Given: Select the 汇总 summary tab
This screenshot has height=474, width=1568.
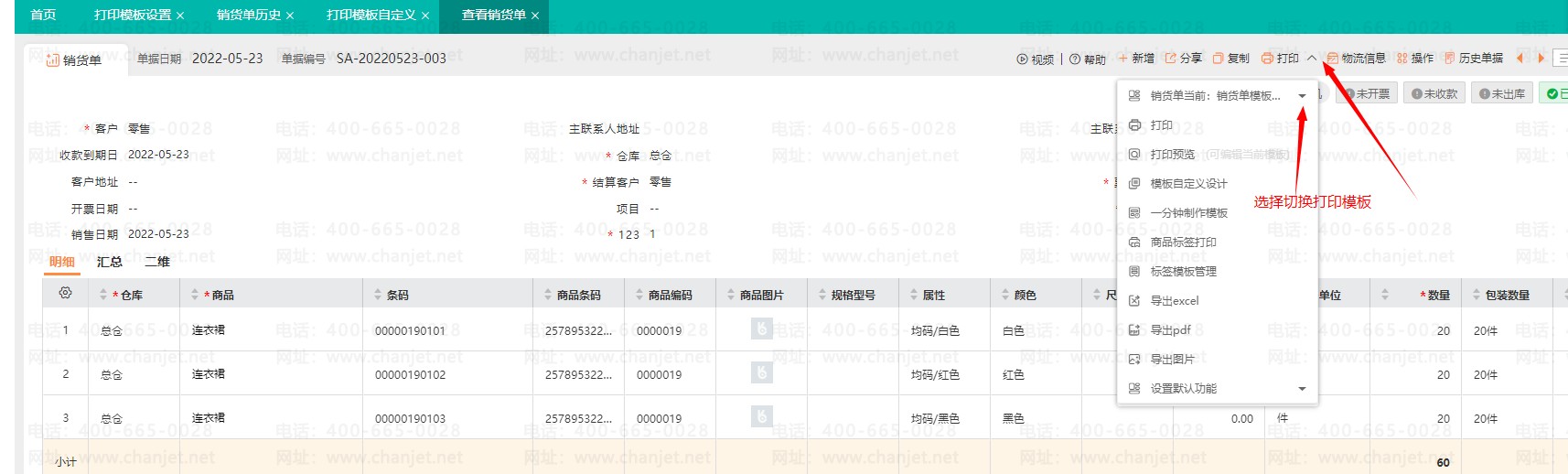Looking at the screenshot, I should [110, 262].
